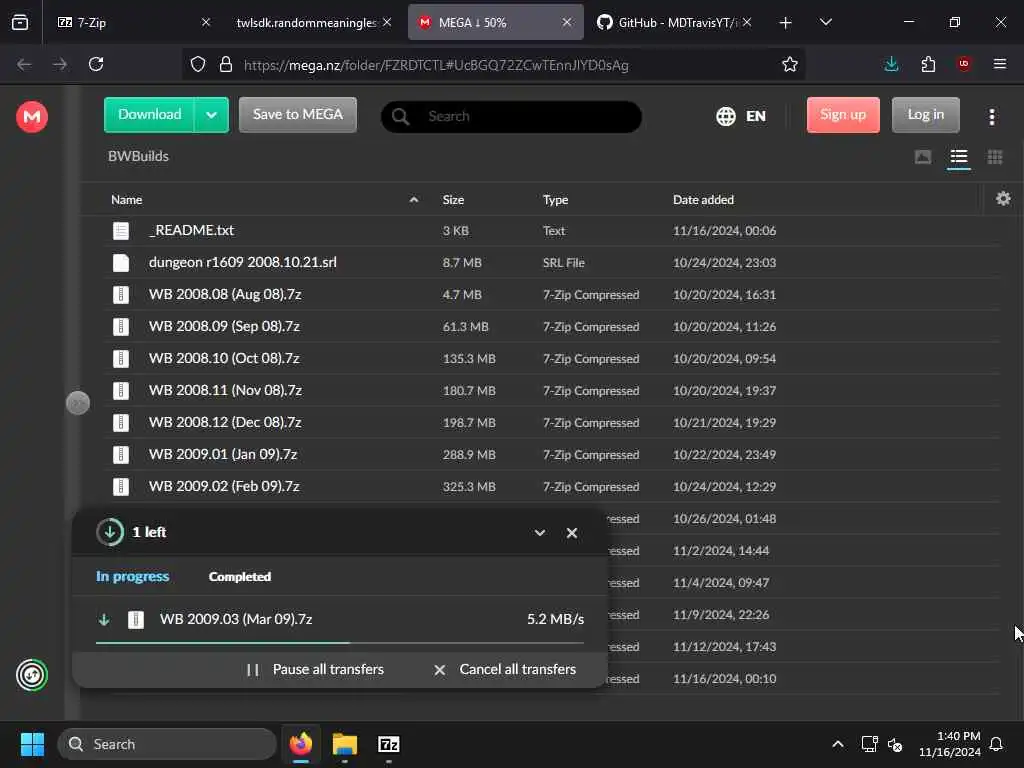Open the list all tabs dropdown

coord(825,22)
